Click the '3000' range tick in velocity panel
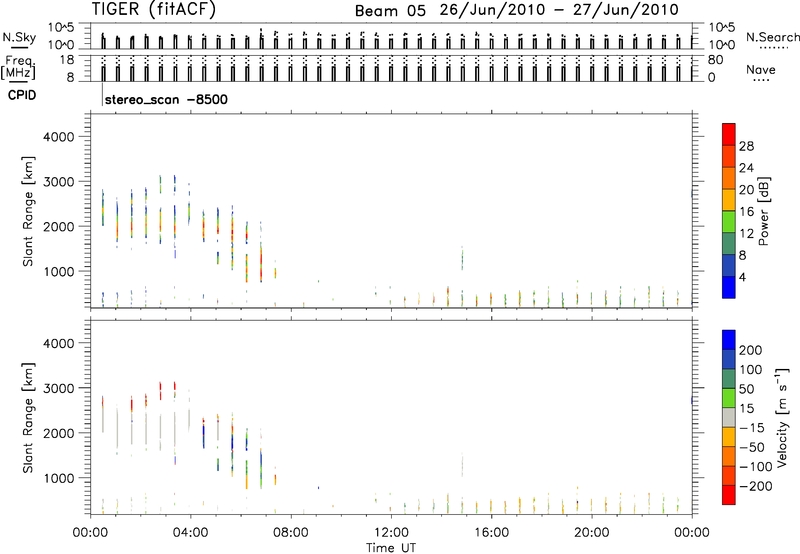 click(59, 388)
